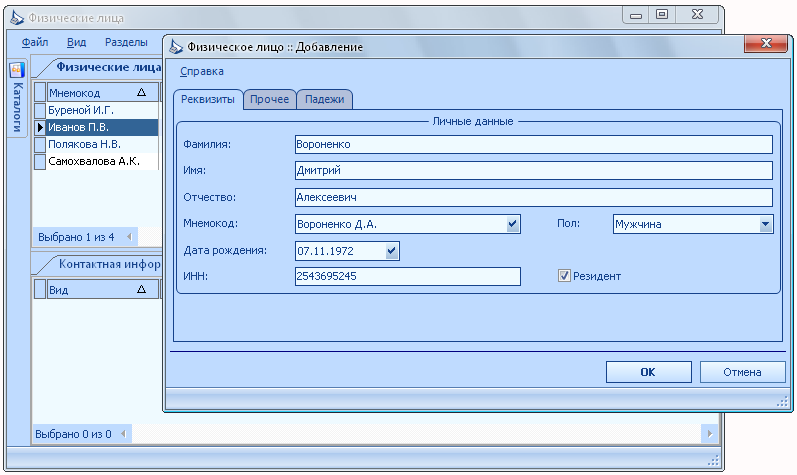The image size is (797, 475).
Task: Click the row selector box for Буреной И.Г.
Action: (x=40, y=110)
